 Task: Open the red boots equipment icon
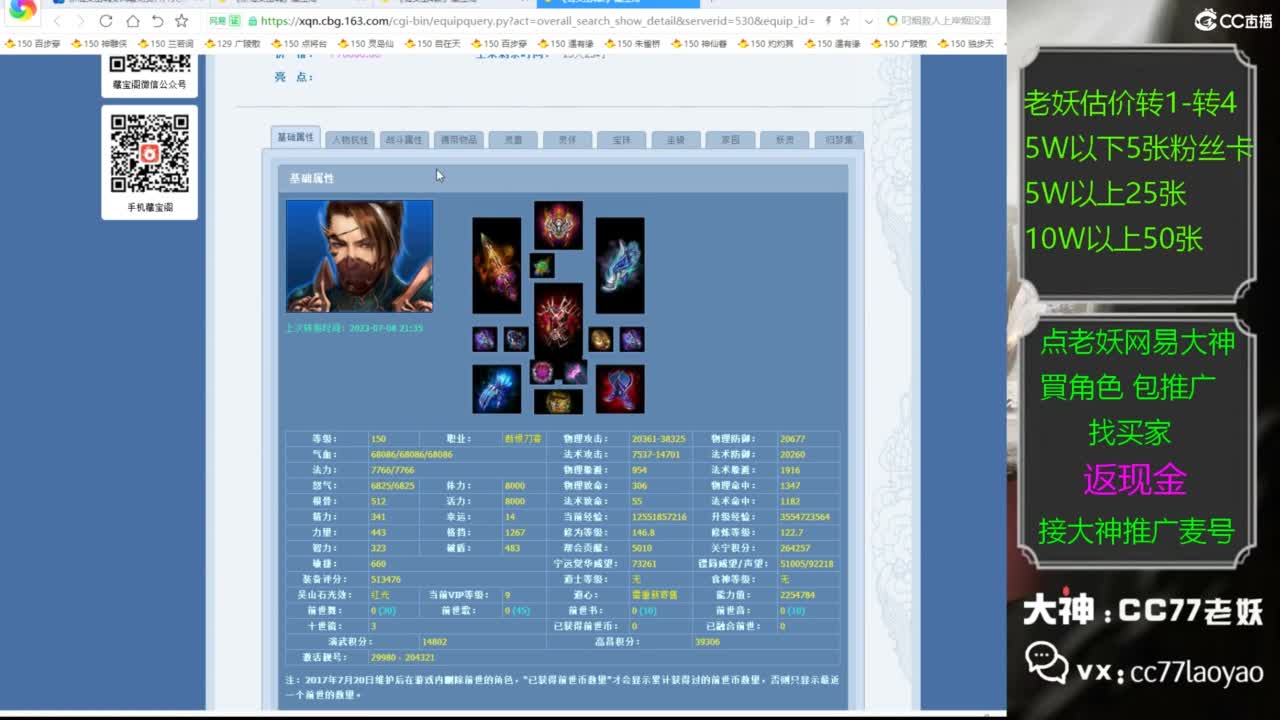point(620,389)
